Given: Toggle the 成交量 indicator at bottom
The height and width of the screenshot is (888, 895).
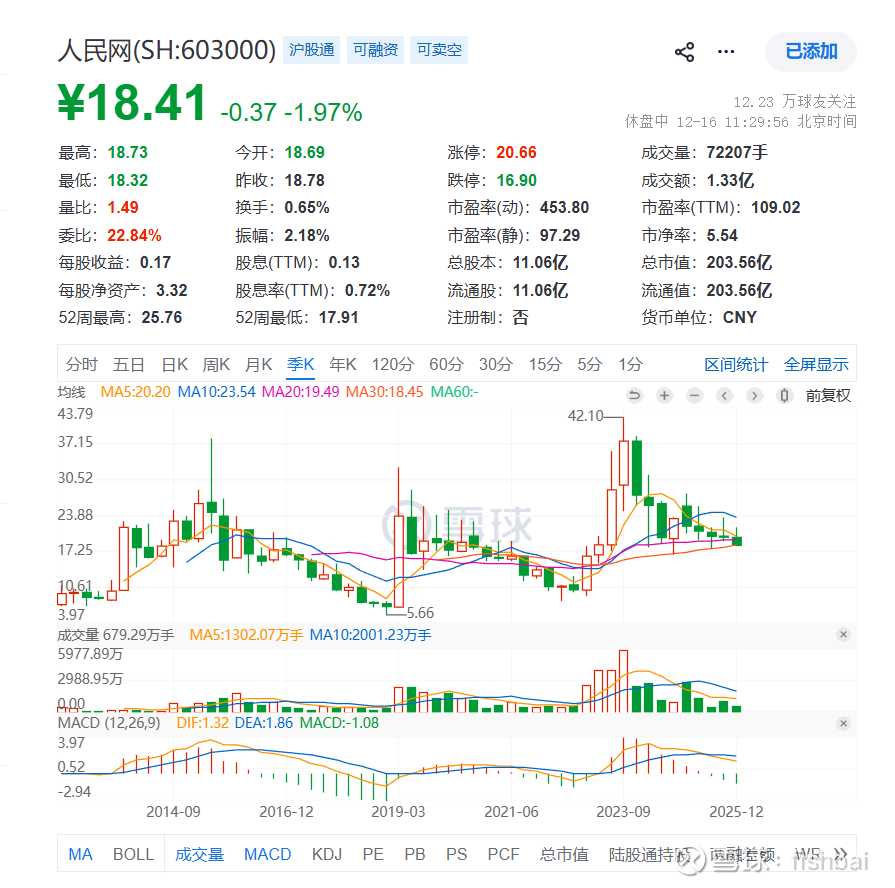Looking at the screenshot, I should 199,854.
